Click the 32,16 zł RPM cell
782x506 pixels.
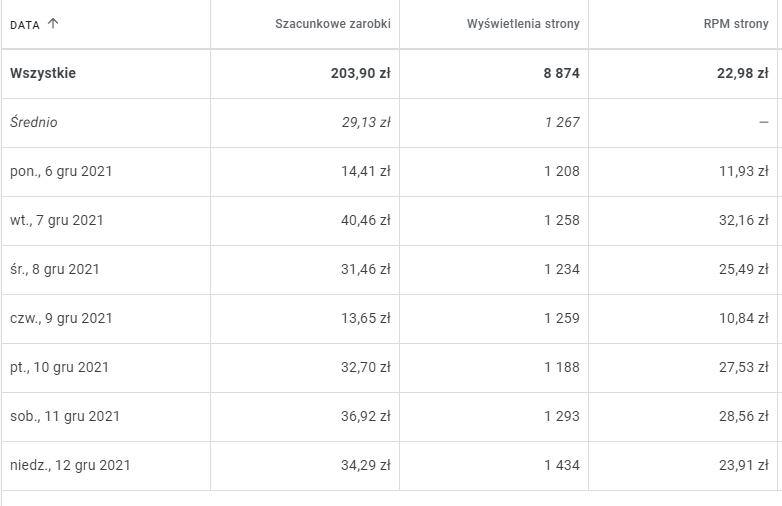[743, 220]
